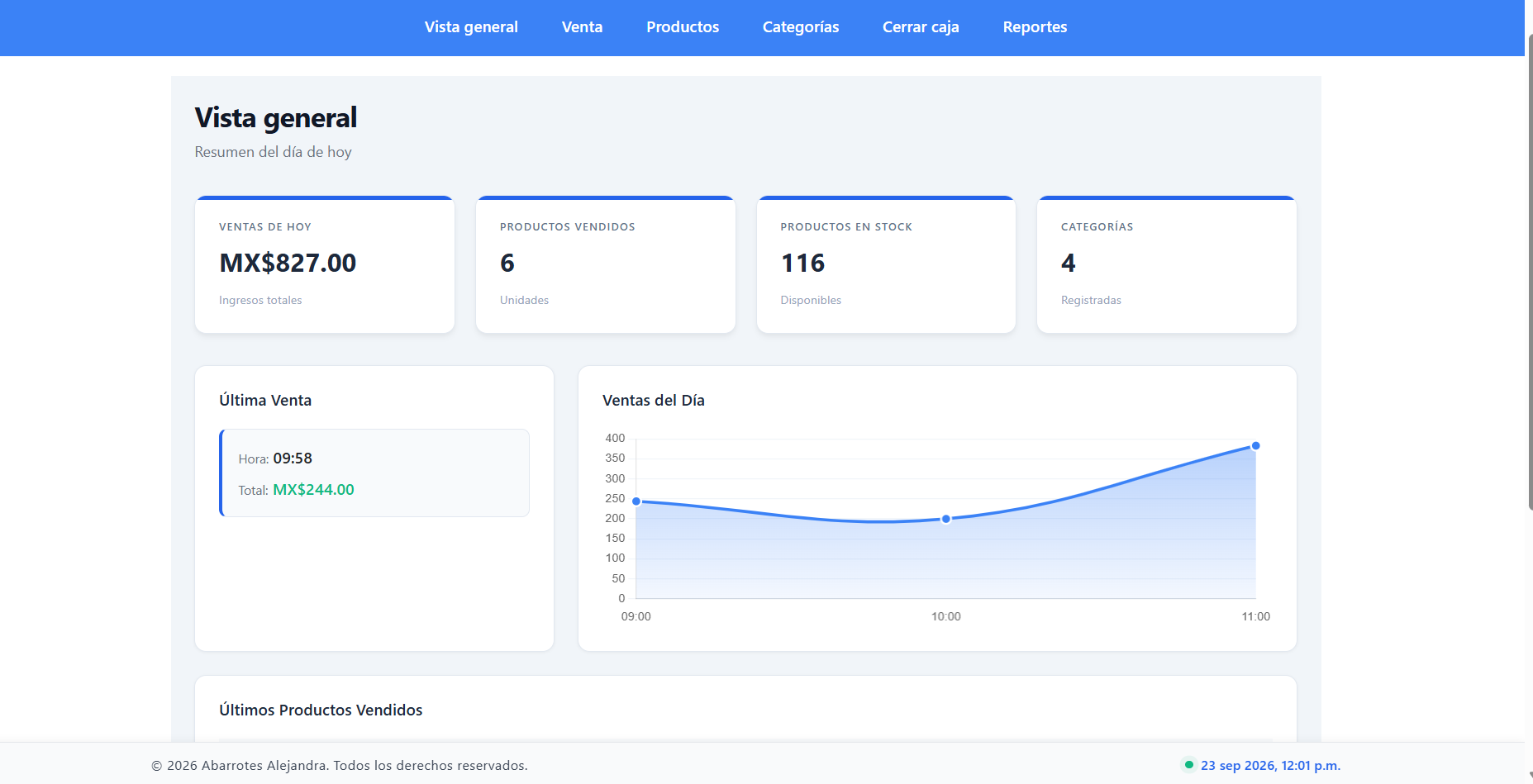This screenshot has height=784, width=1533.
Task: Select the Ventas de hoy card
Action: coord(325,264)
